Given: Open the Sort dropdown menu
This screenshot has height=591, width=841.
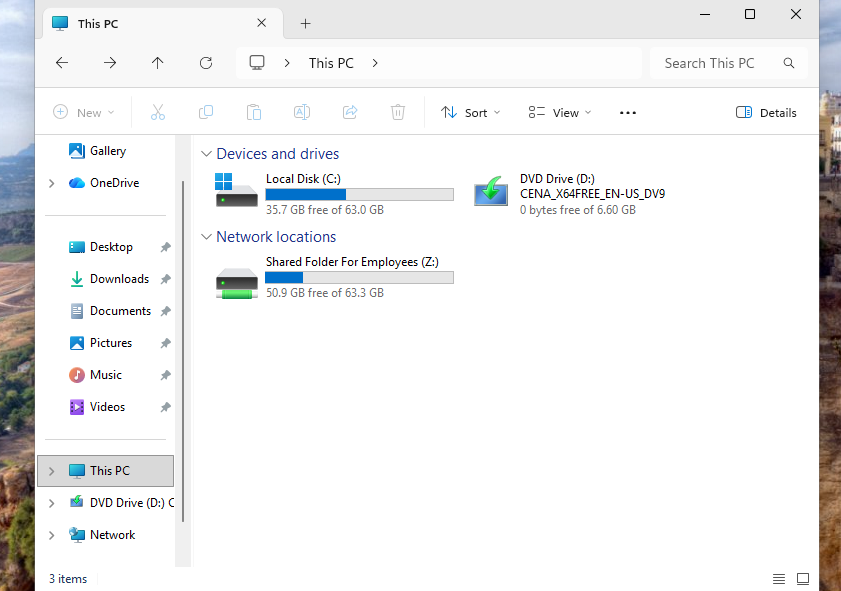Looking at the screenshot, I should point(471,113).
